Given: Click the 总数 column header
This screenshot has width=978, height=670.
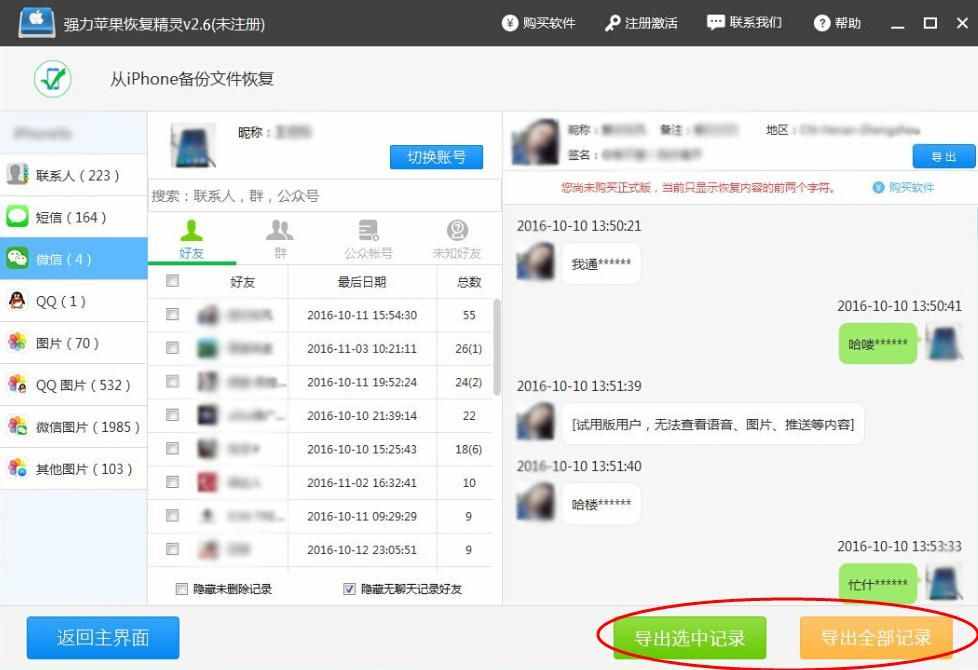Looking at the screenshot, I should click(468, 282).
